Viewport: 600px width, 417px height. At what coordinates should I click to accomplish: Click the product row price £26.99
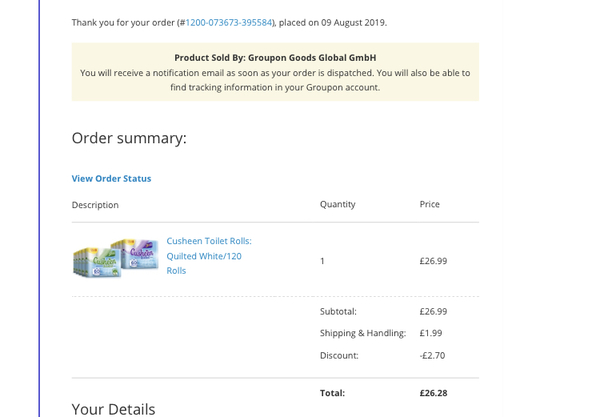433,261
